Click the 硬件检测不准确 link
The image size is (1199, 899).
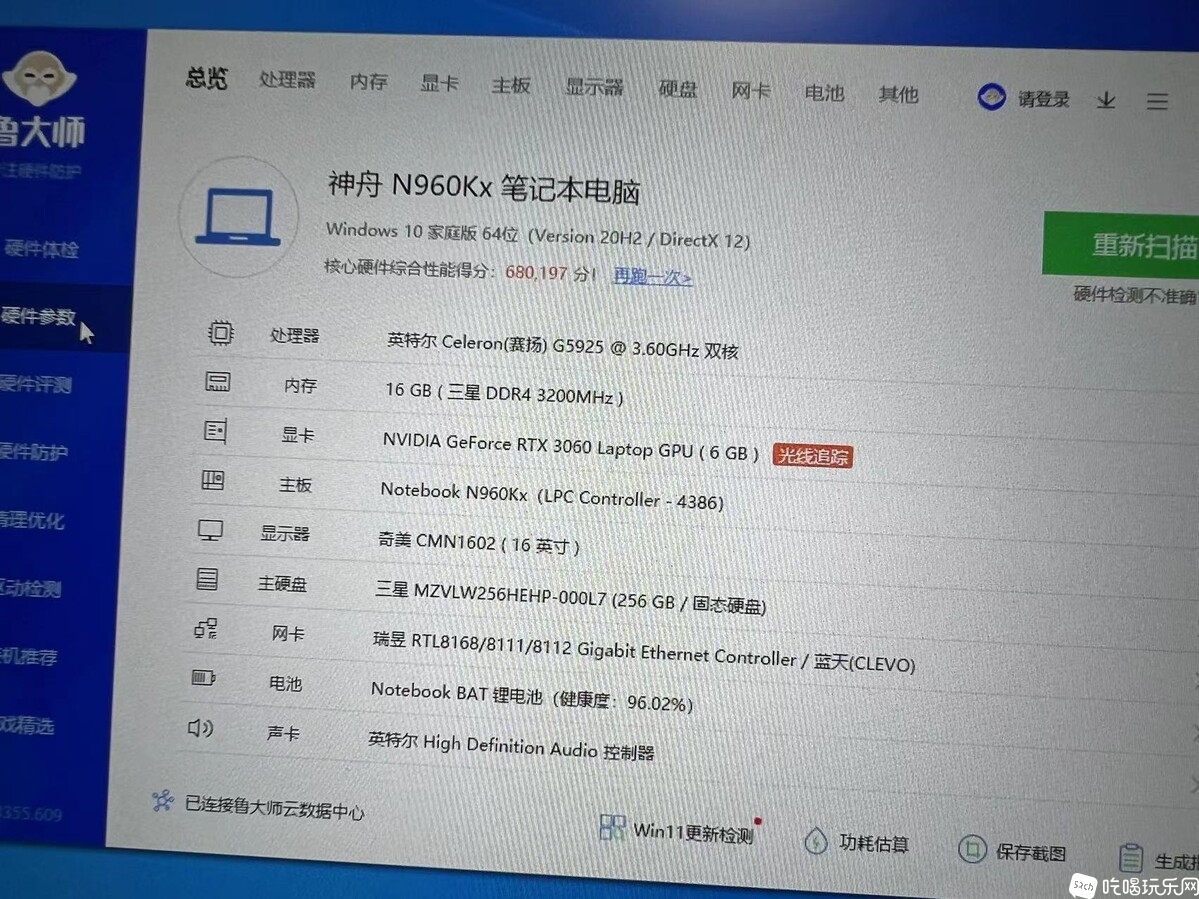click(x=1135, y=295)
